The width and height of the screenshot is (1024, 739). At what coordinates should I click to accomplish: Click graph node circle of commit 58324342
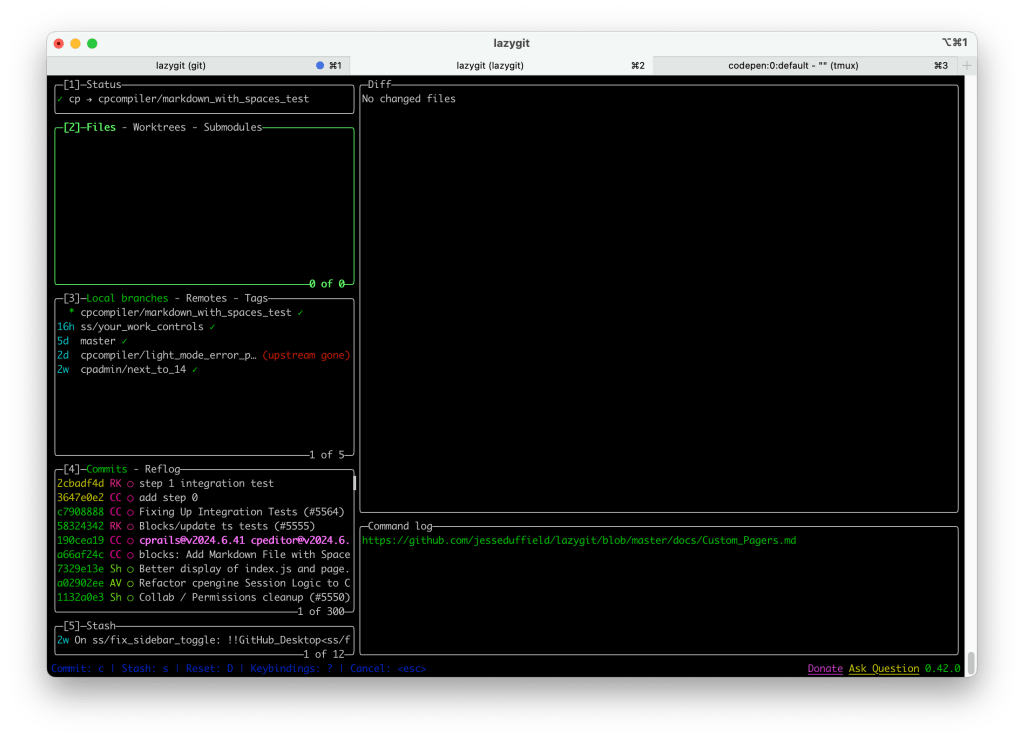[131, 527]
